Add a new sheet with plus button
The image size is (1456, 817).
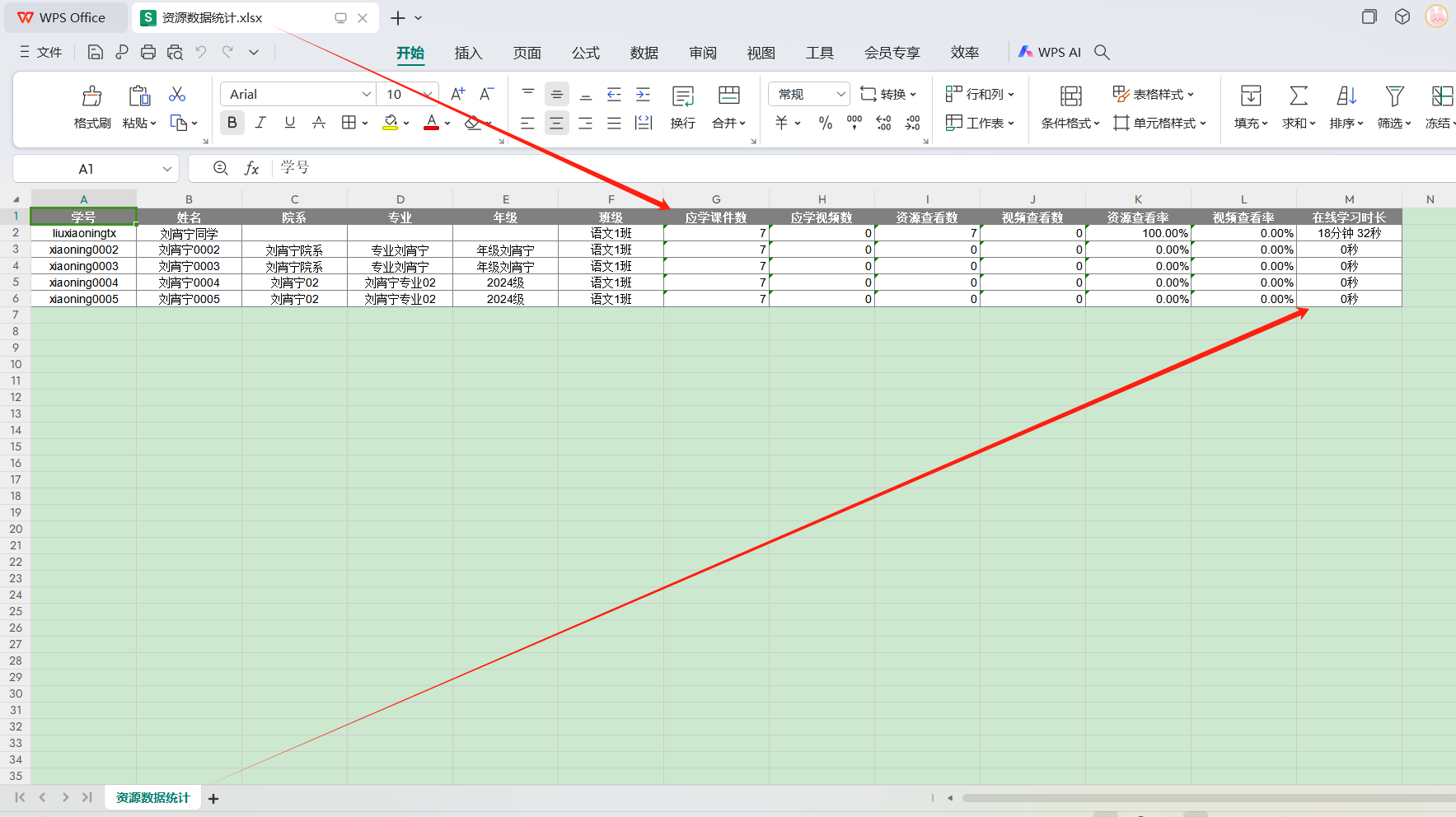(213, 798)
